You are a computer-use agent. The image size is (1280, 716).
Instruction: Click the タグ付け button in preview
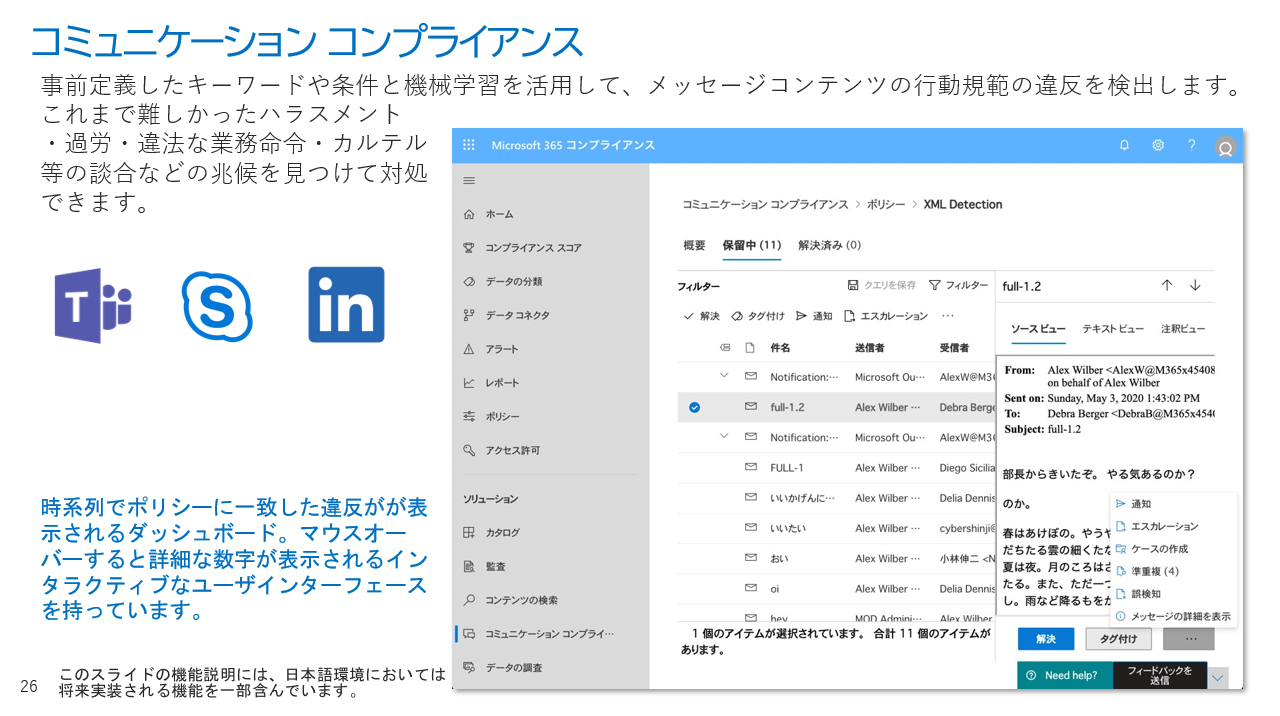1119,638
